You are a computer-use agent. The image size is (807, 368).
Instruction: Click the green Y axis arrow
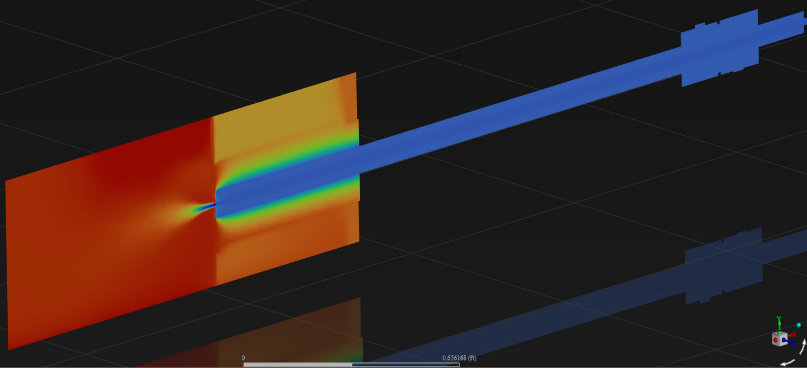[779, 323]
